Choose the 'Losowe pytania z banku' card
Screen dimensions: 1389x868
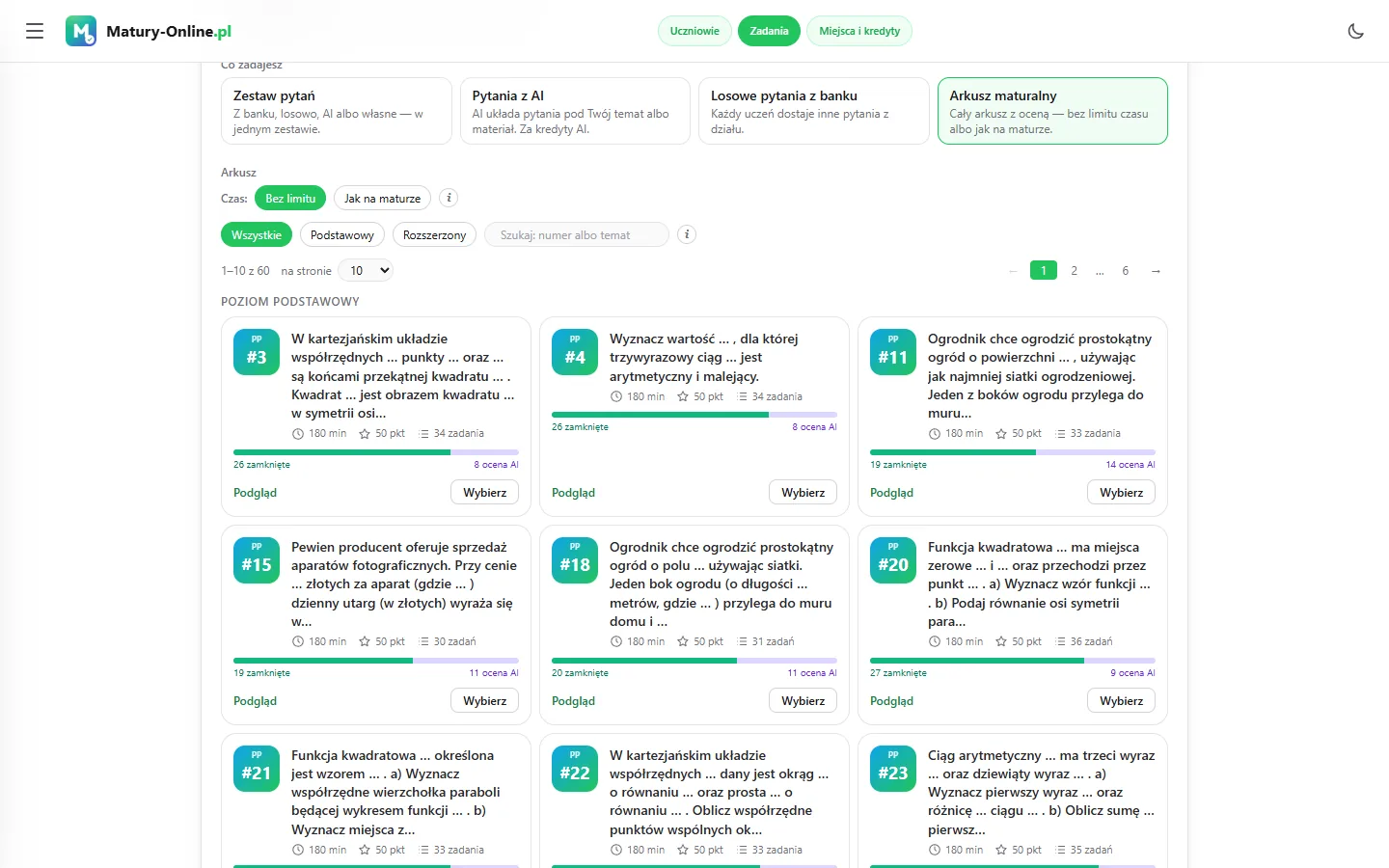[814, 111]
